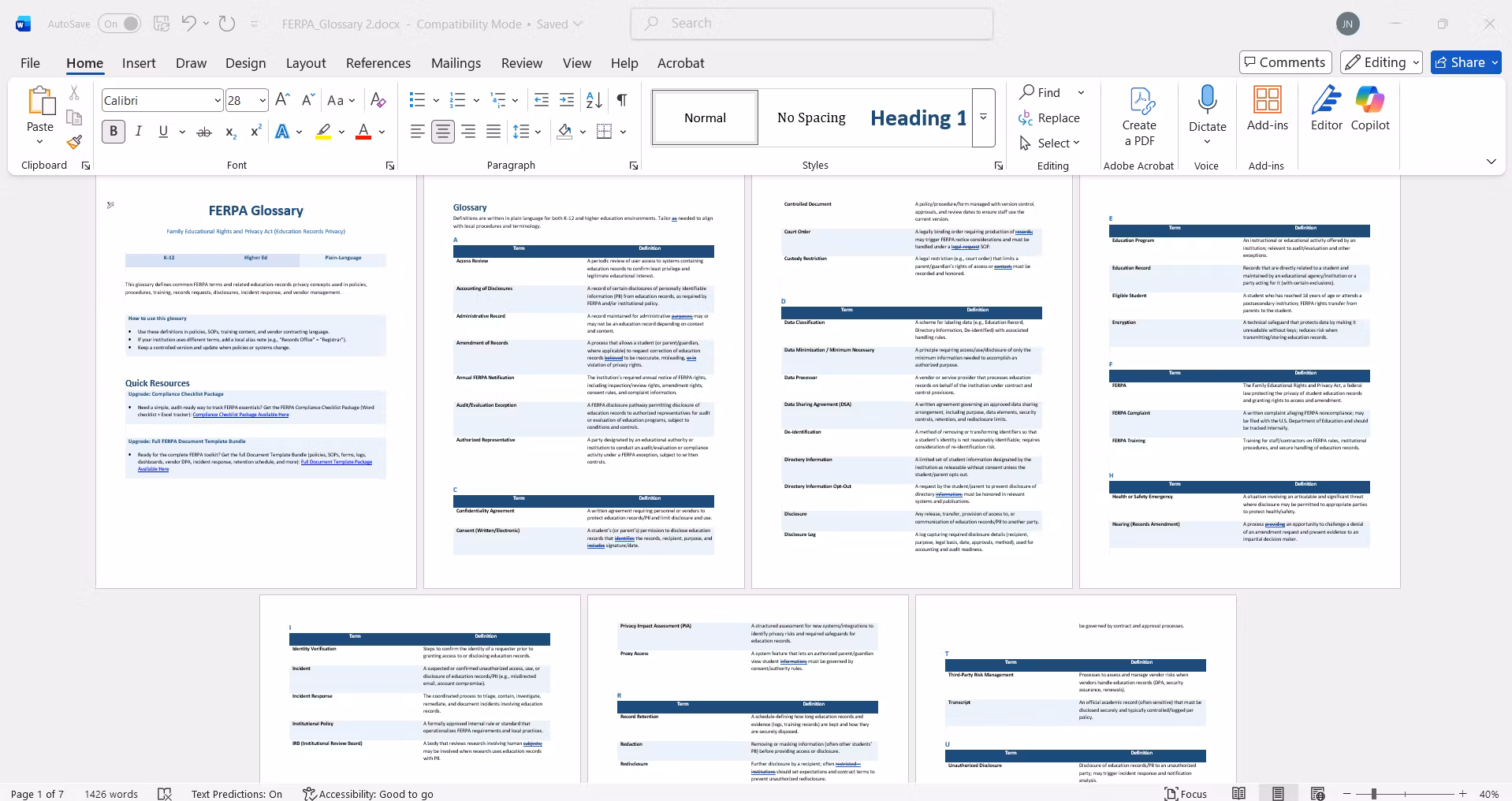Align text to the left
Viewport: 1512px width, 801px height.
pos(418,132)
